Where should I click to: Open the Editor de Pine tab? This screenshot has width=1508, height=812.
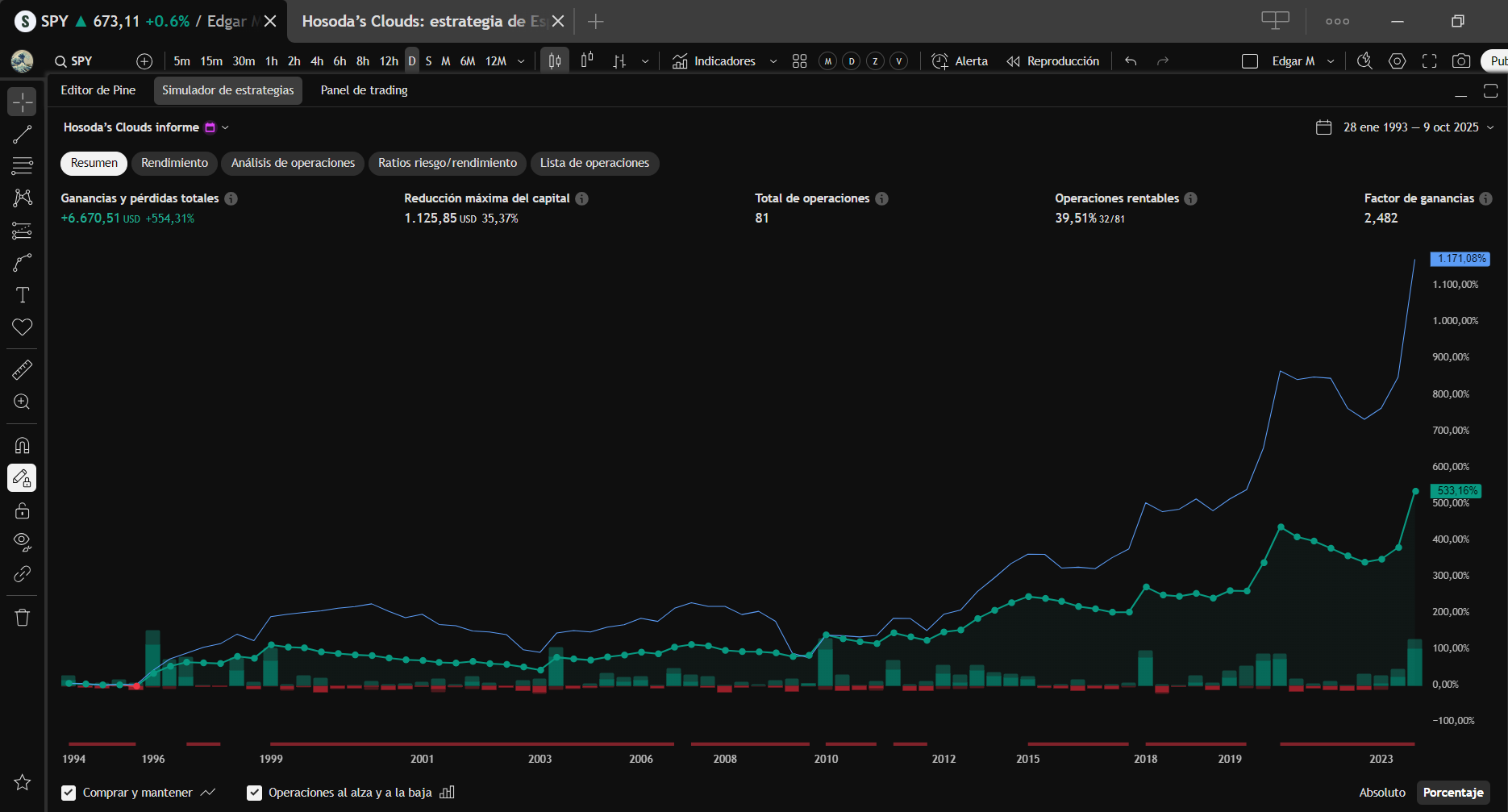click(x=98, y=90)
